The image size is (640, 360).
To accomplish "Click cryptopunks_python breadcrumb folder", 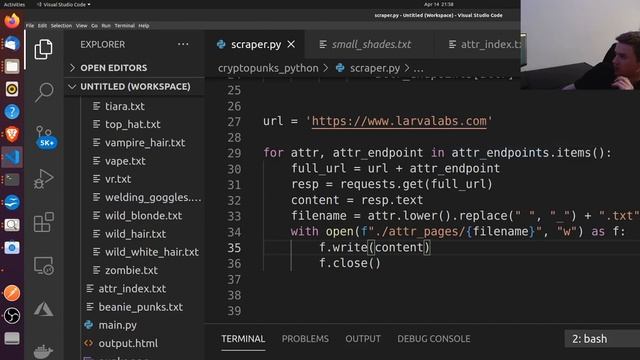I will click(268, 68).
